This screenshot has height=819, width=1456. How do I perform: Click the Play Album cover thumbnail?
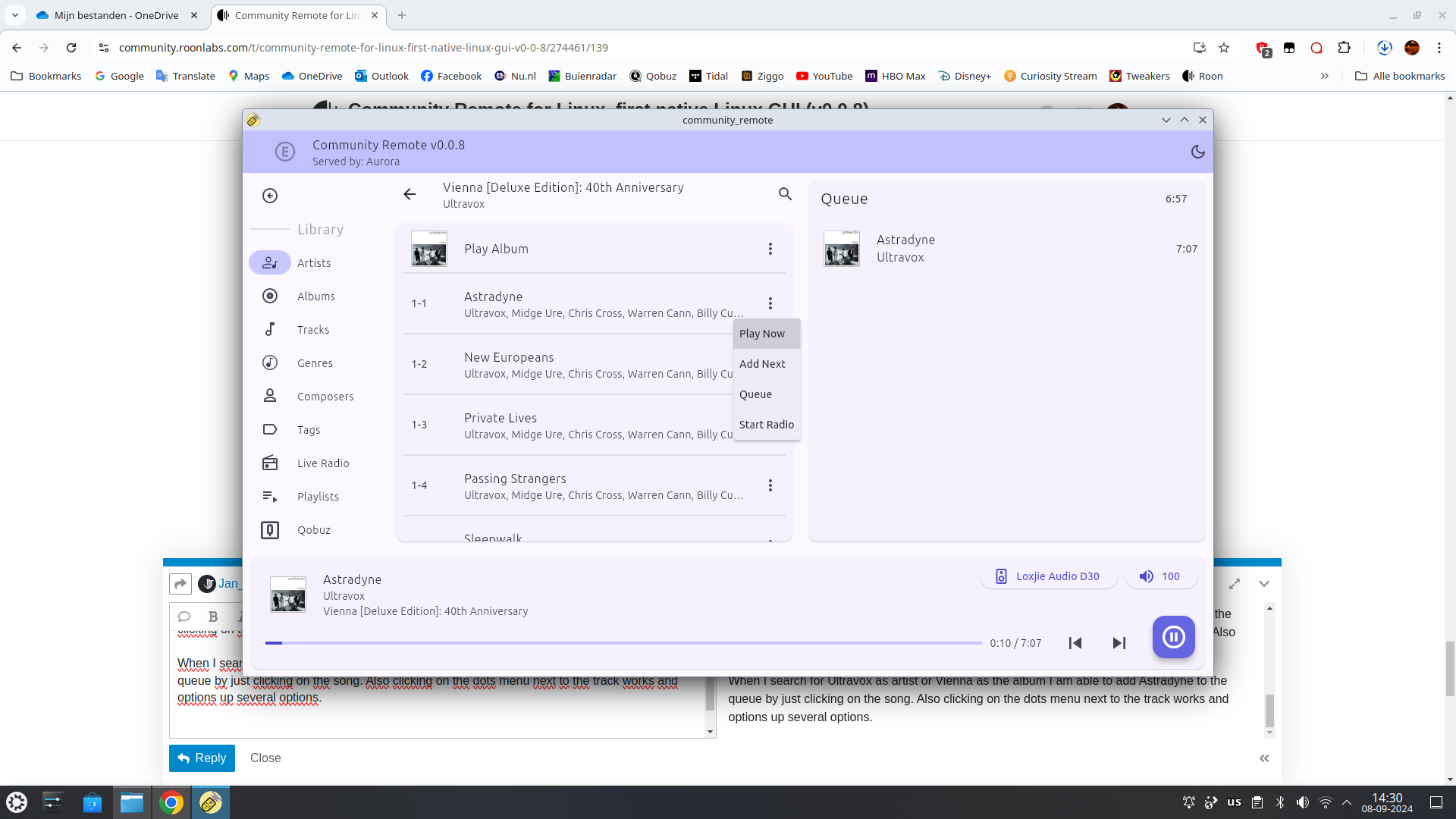coord(429,249)
